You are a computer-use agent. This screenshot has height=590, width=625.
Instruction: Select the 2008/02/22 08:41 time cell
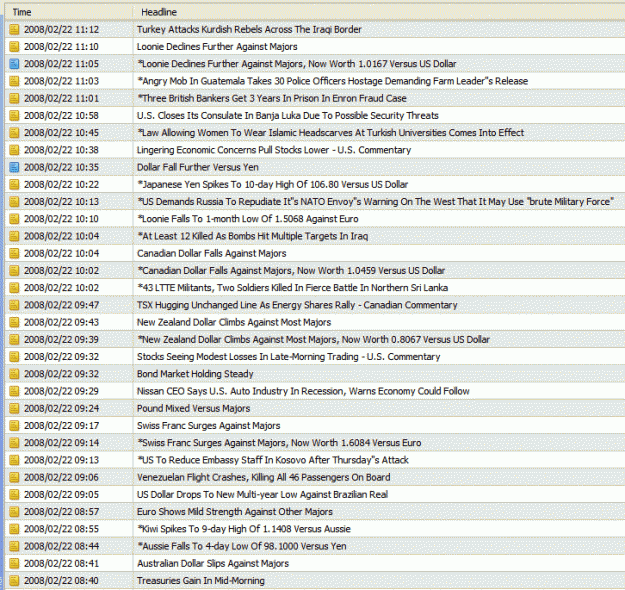coord(69,564)
